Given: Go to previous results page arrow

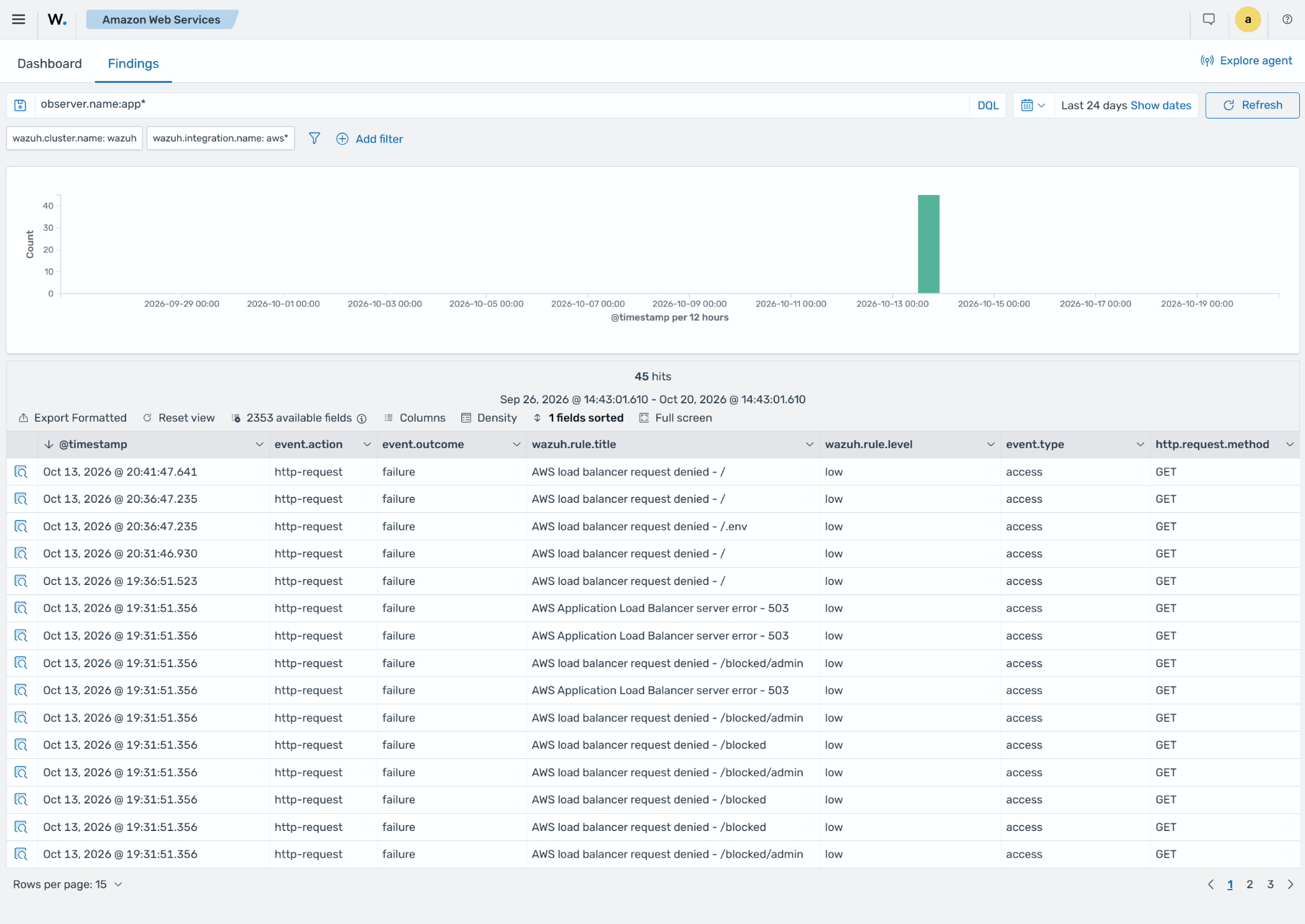Looking at the screenshot, I should point(1211,884).
